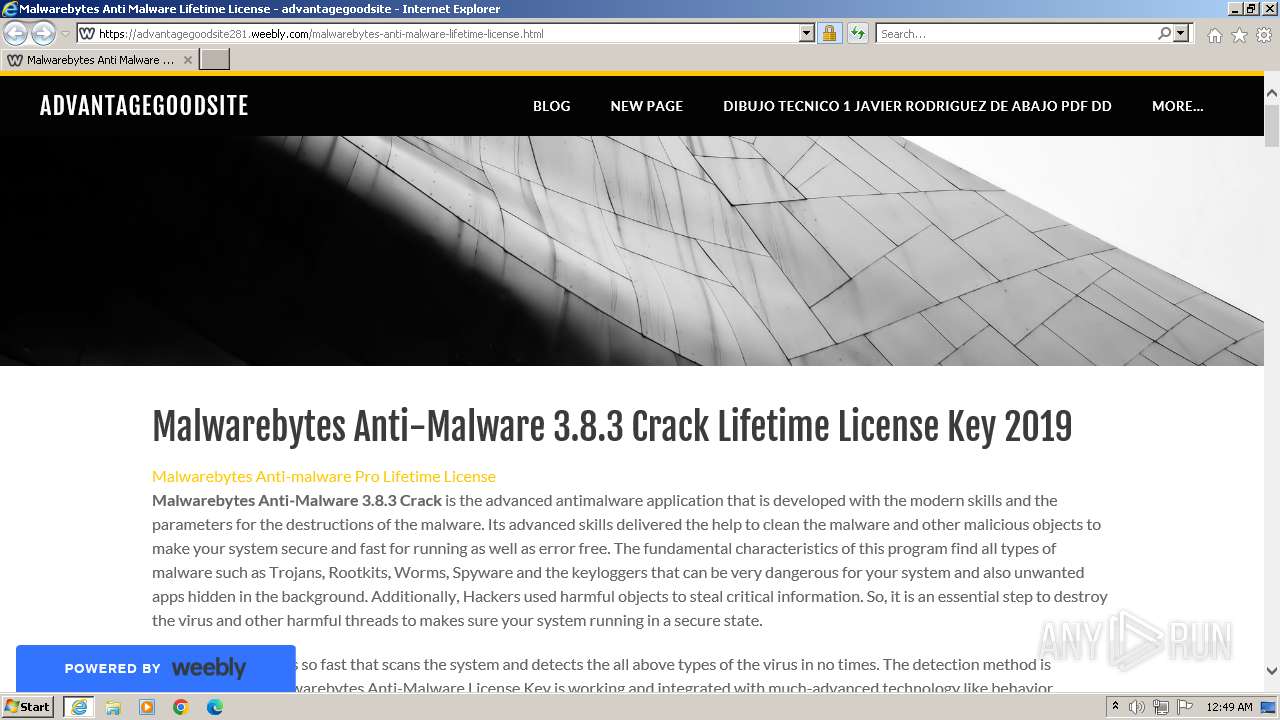
Task: Open the Tools gear icon
Action: [1264, 35]
